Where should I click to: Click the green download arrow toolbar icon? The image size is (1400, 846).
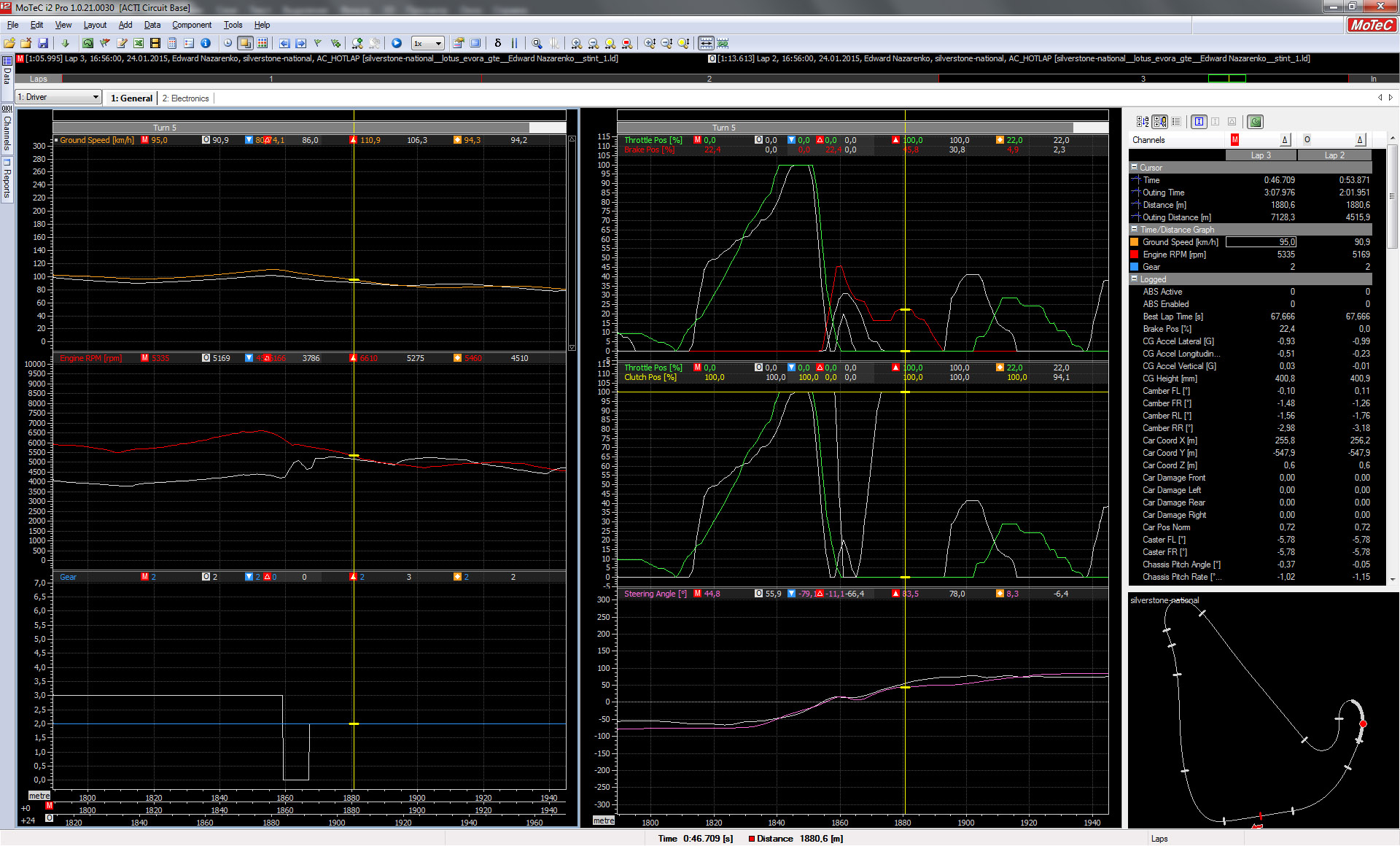click(x=65, y=43)
